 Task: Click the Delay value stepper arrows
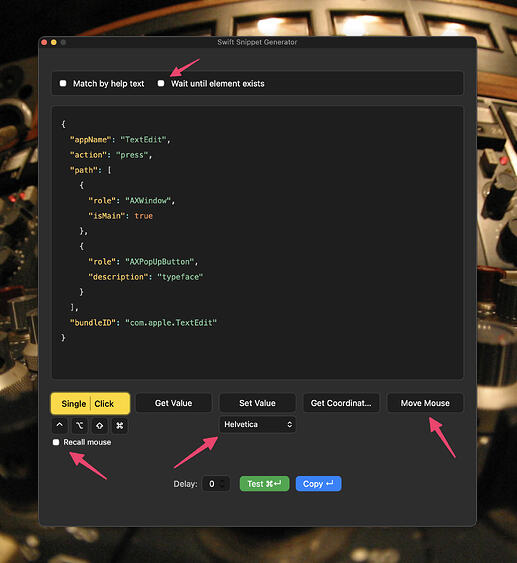click(223, 484)
